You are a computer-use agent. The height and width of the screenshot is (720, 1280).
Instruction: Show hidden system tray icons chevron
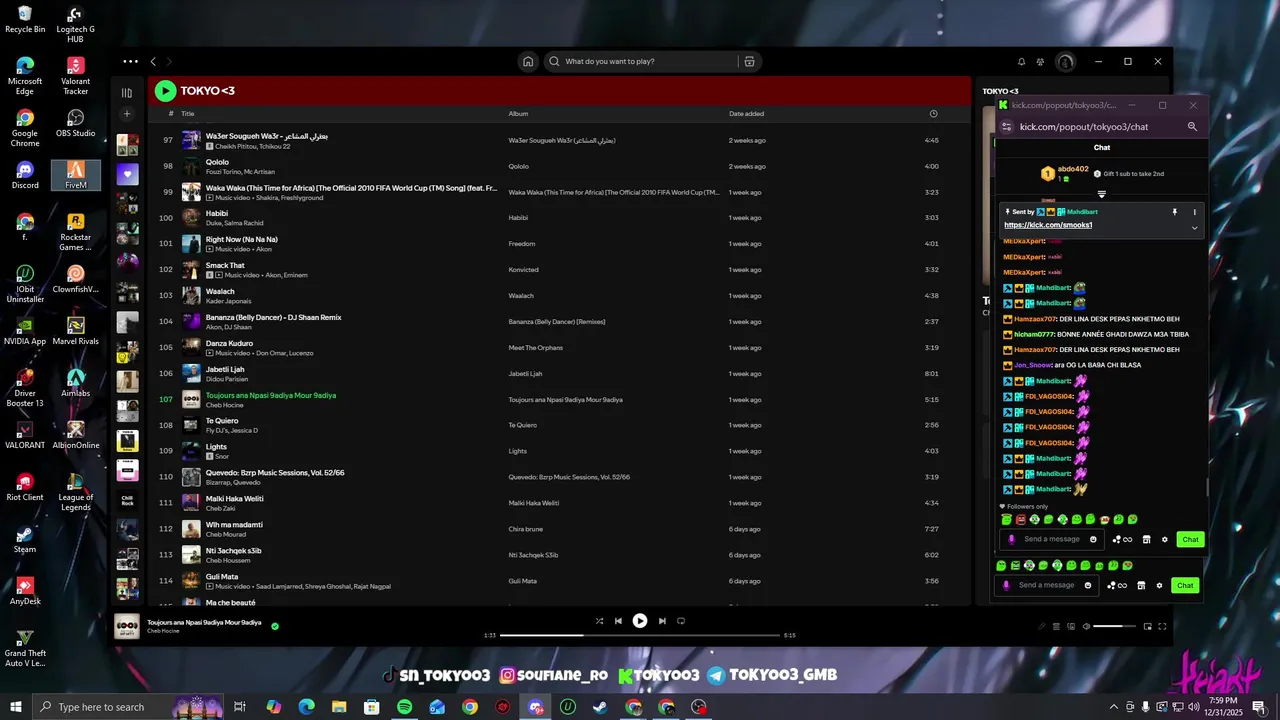pyautogui.click(x=1114, y=707)
